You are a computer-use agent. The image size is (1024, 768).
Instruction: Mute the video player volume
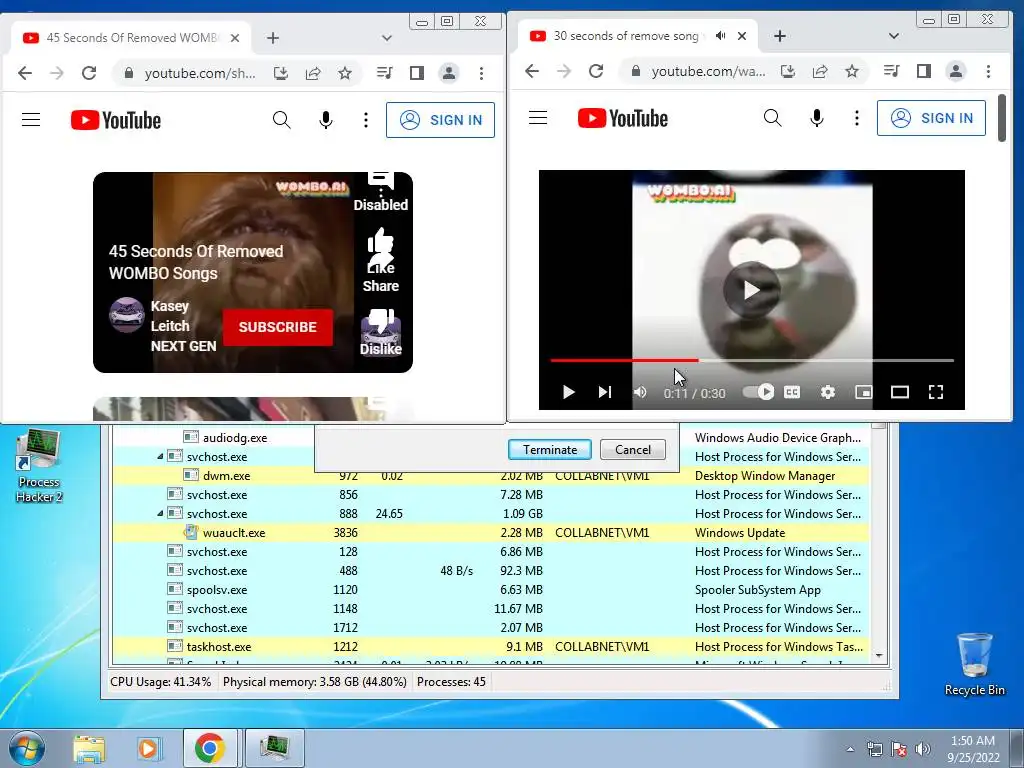640,392
